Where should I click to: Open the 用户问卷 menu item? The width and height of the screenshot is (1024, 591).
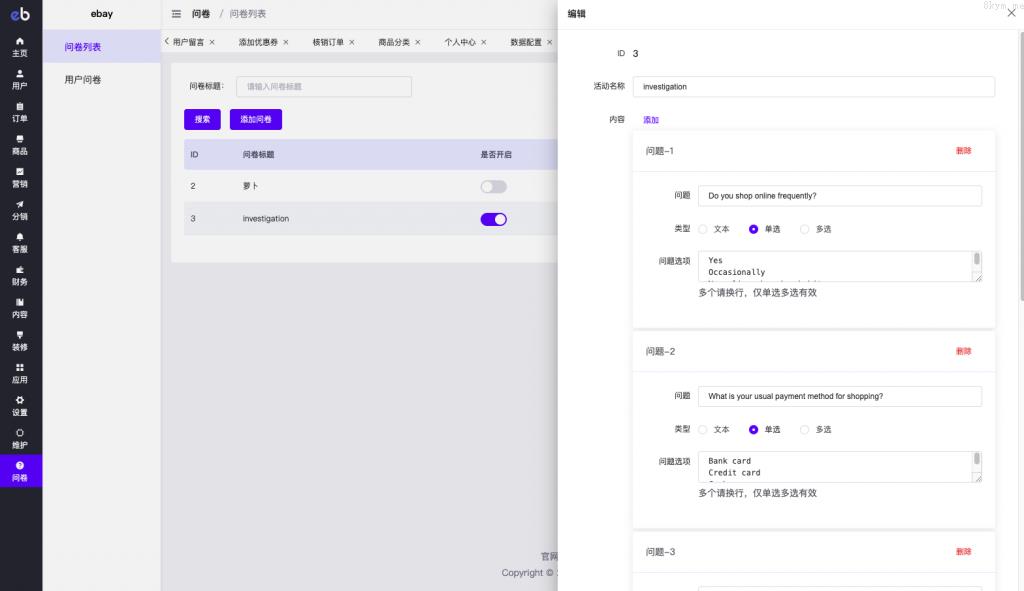tap(83, 79)
